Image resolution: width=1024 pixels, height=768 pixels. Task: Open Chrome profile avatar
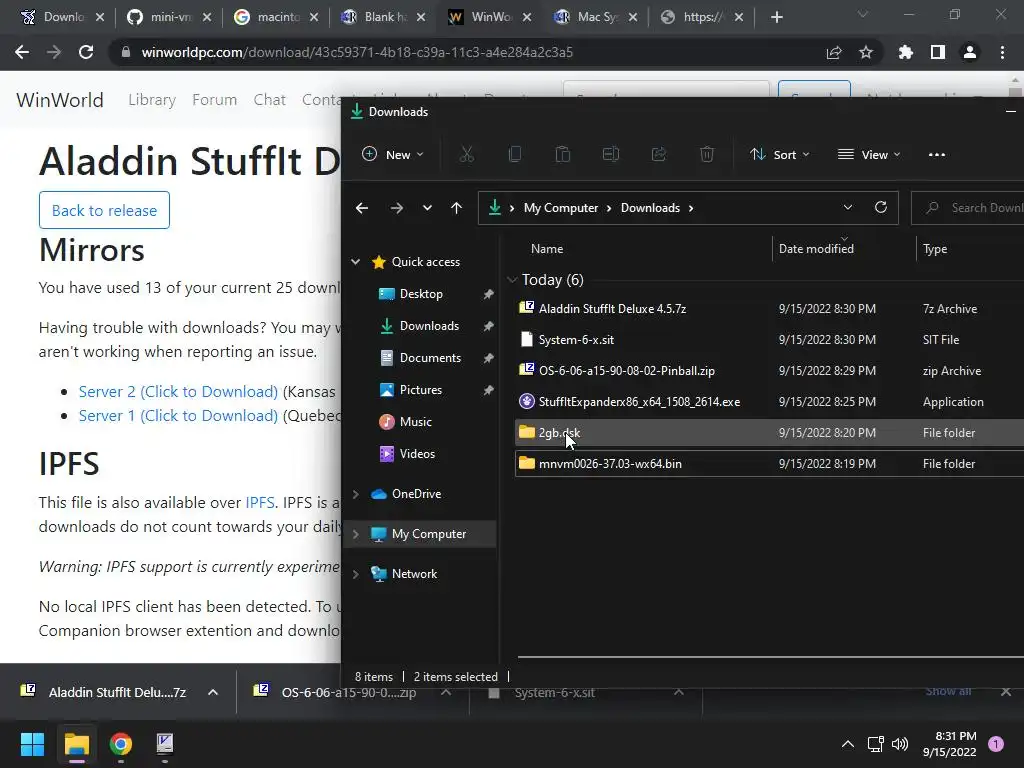point(970,52)
